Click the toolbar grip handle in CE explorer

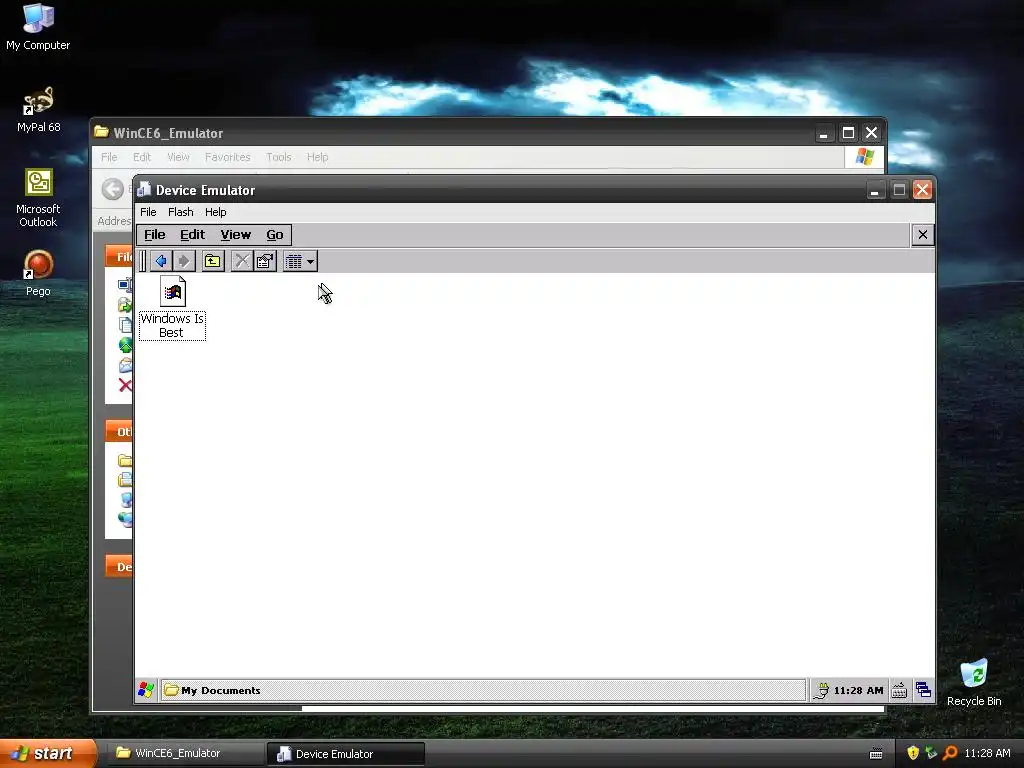click(143, 261)
